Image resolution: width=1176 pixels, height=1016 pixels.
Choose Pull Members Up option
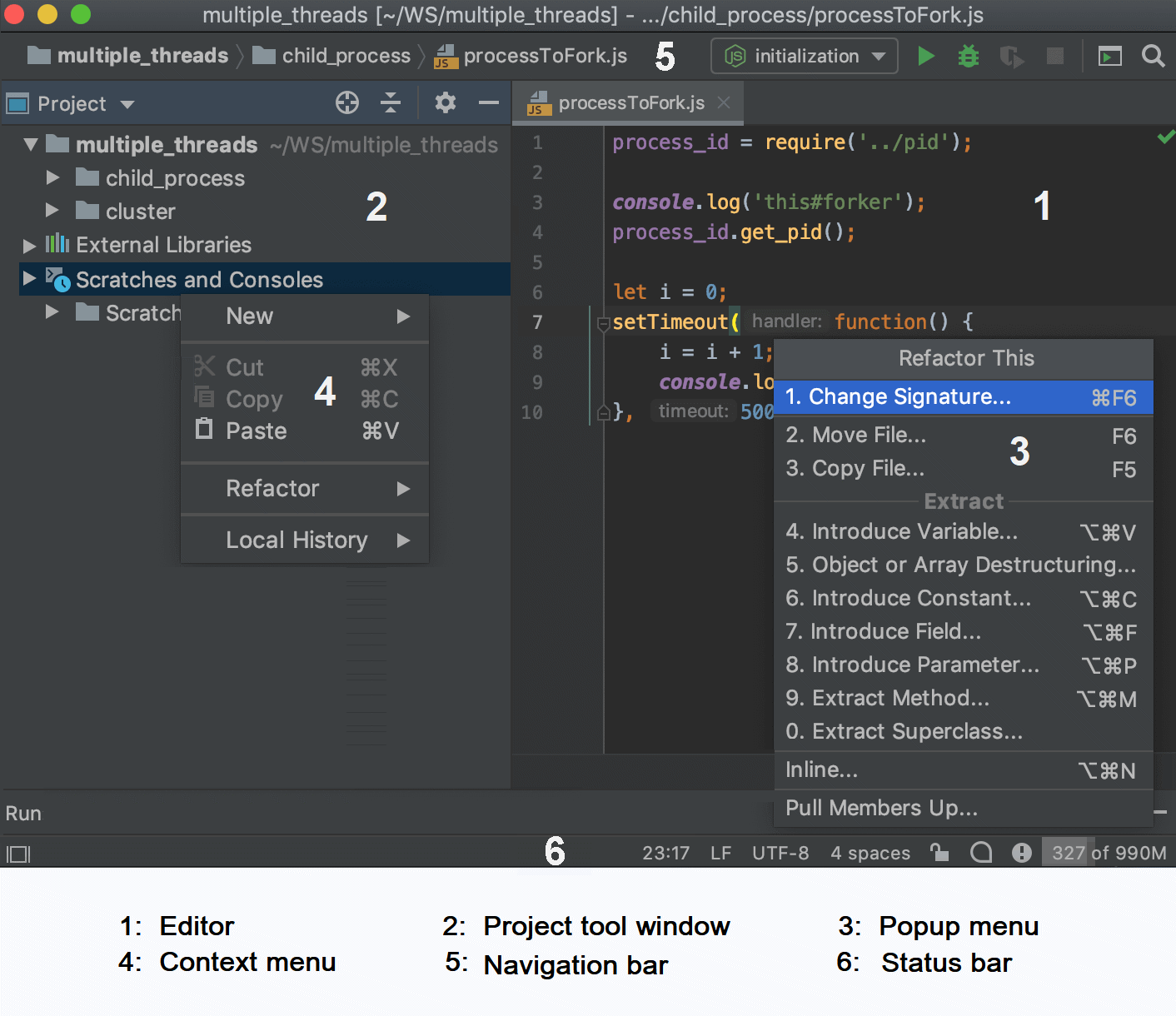coord(964,809)
